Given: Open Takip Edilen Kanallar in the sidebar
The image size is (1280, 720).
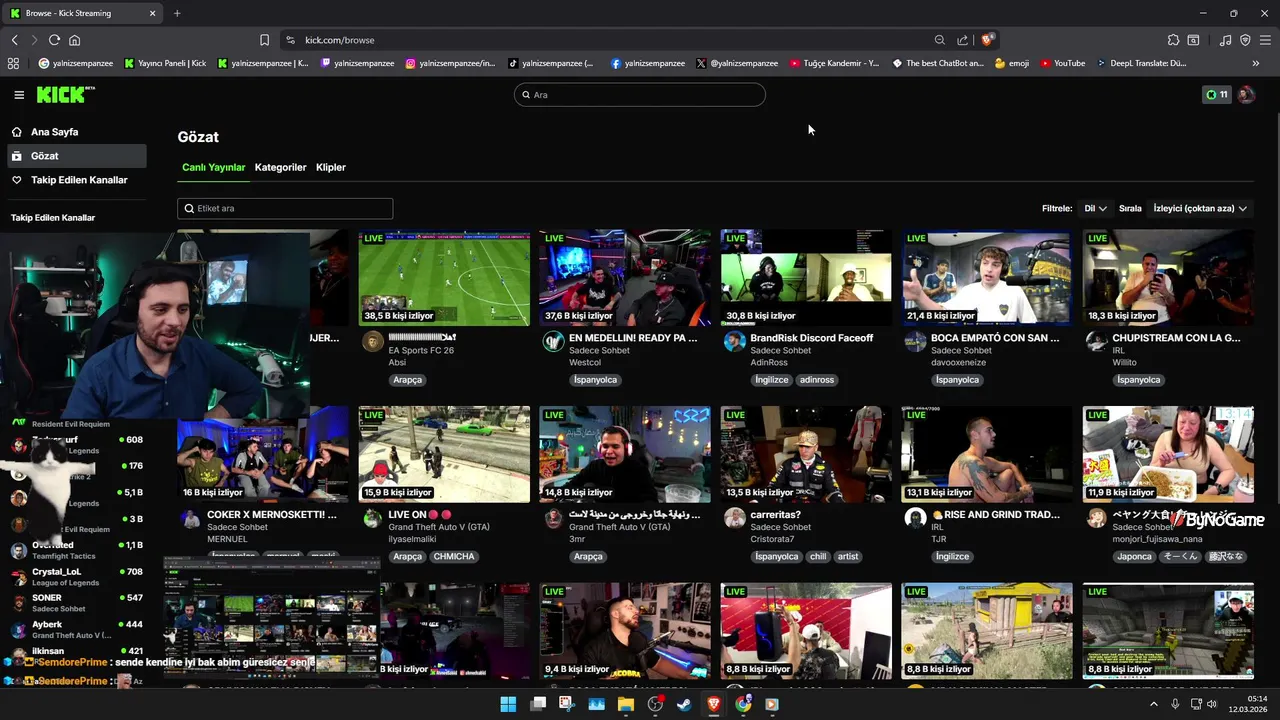Looking at the screenshot, I should tap(77, 180).
